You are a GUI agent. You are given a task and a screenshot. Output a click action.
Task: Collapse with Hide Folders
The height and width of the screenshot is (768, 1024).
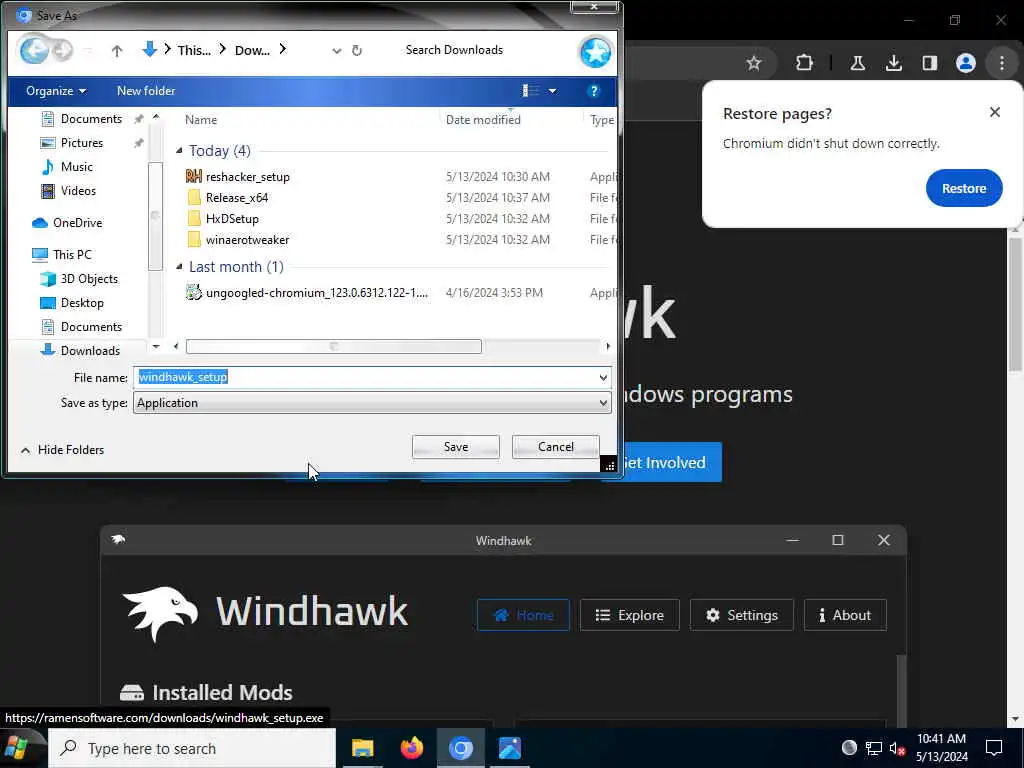coord(63,450)
